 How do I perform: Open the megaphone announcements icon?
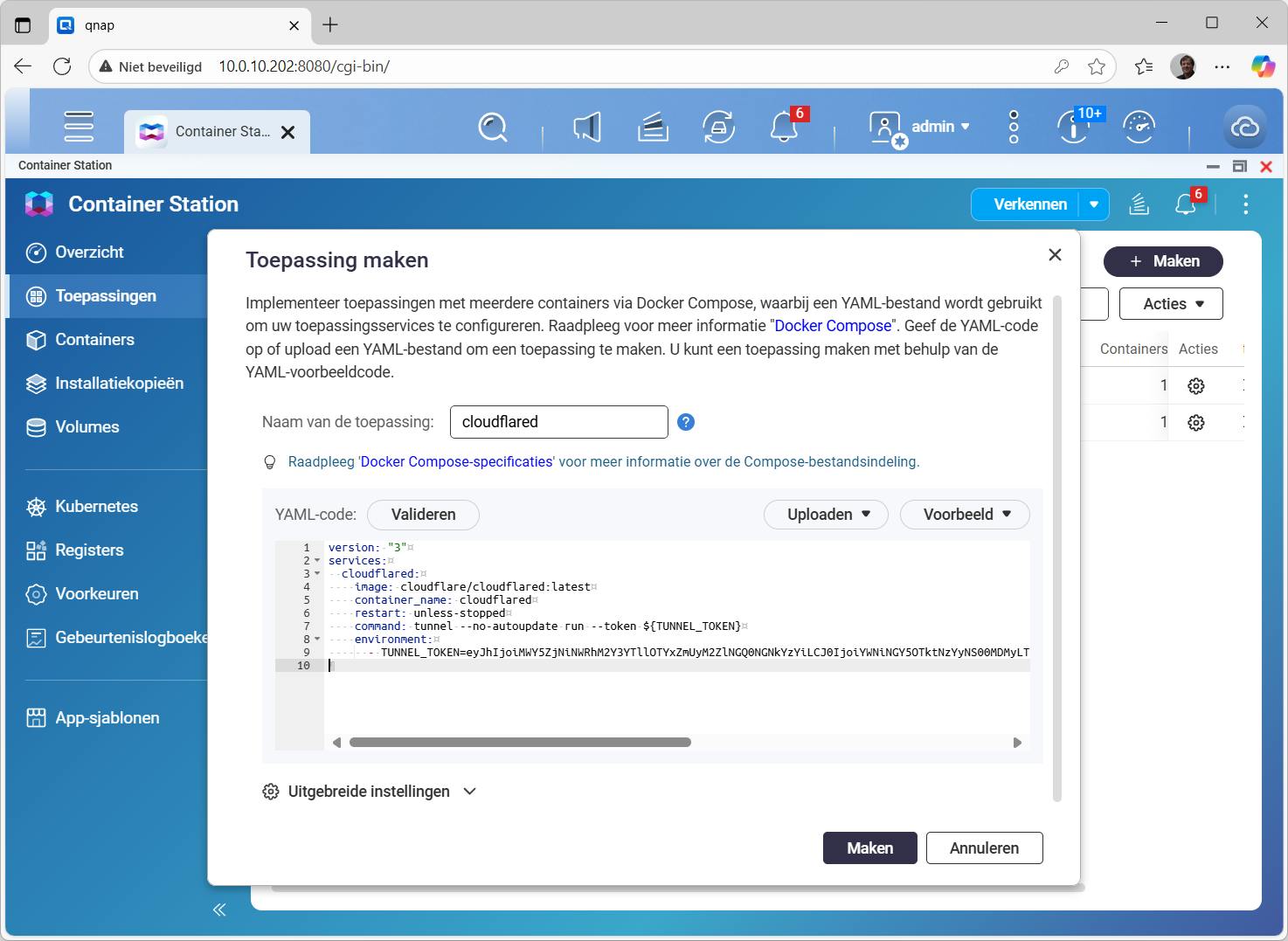[587, 128]
